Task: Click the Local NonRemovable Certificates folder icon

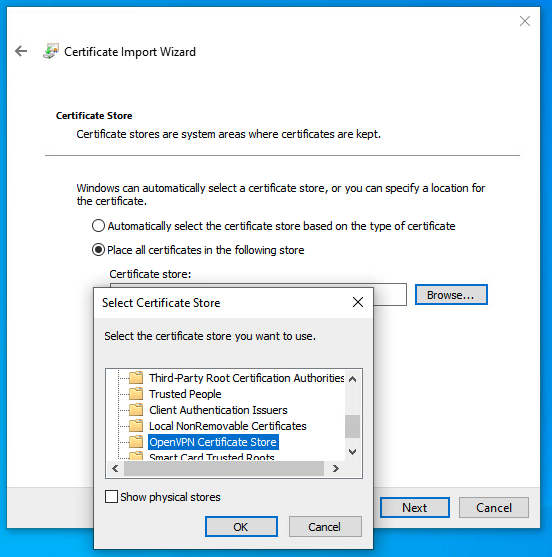Action: tap(136, 426)
